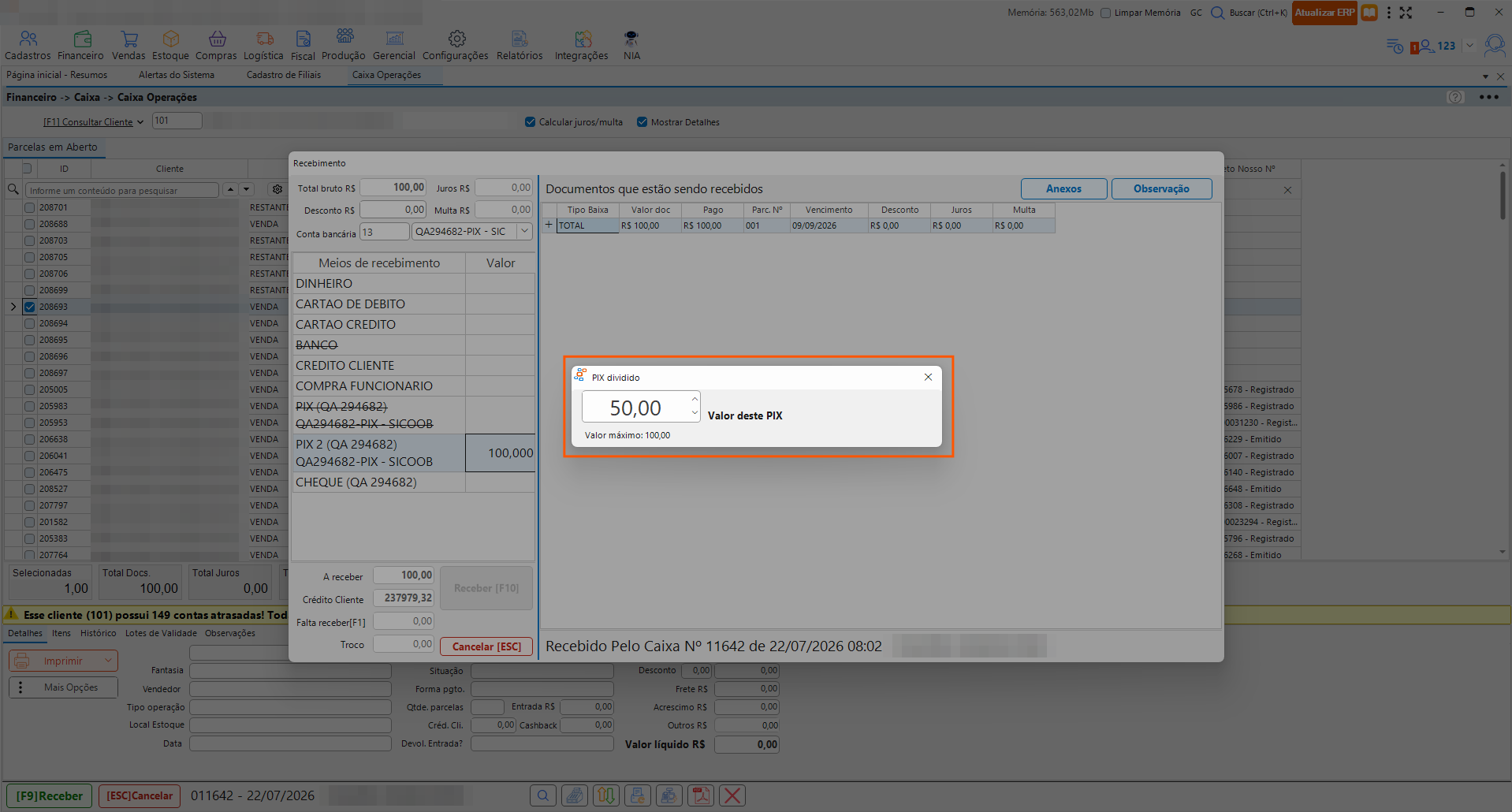Click the Anexos button

click(x=1063, y=188)
